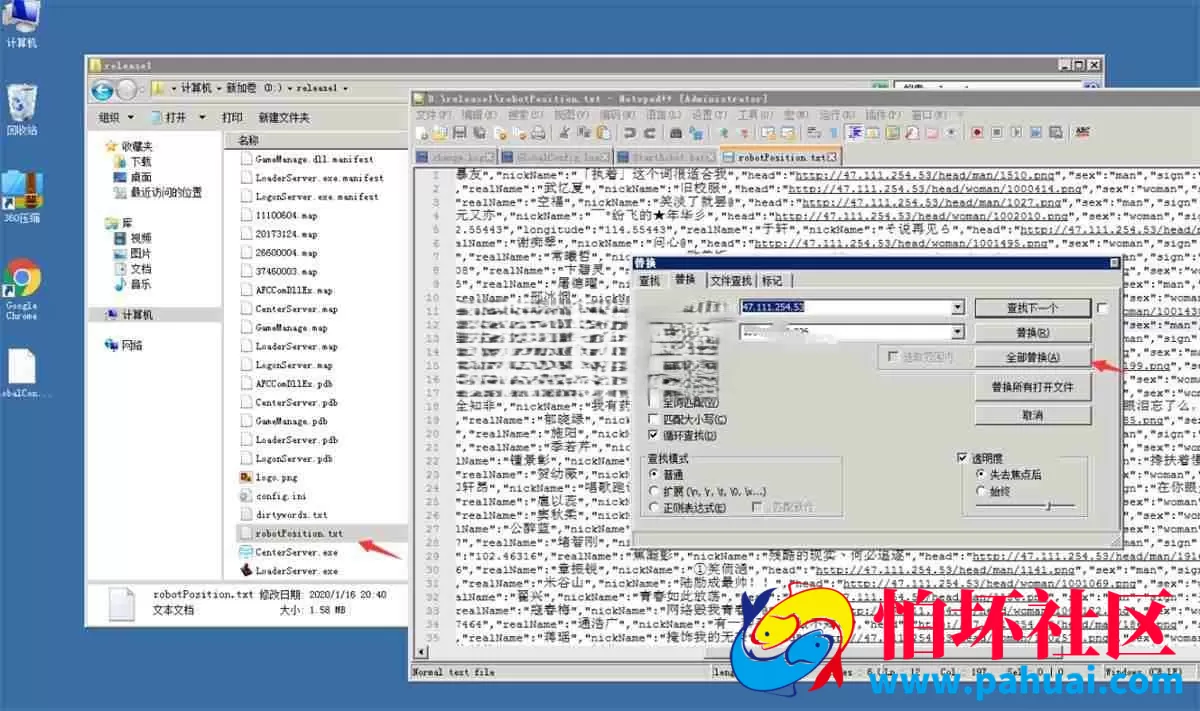Click the Undo arrow icon in toolbar

629,133
